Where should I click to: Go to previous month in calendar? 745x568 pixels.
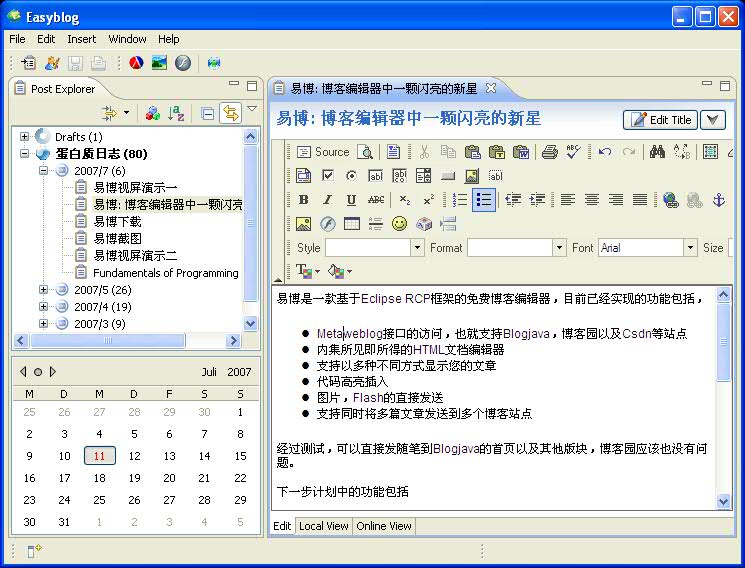[x=23, y=372]
